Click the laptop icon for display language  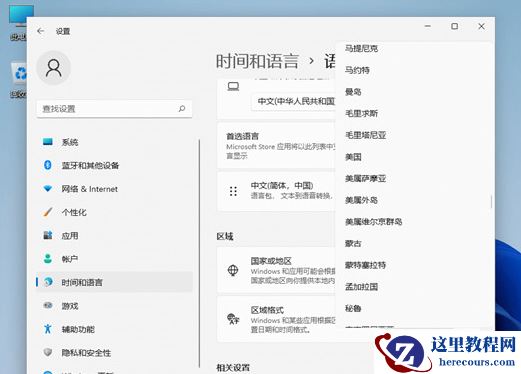point(233,87)
